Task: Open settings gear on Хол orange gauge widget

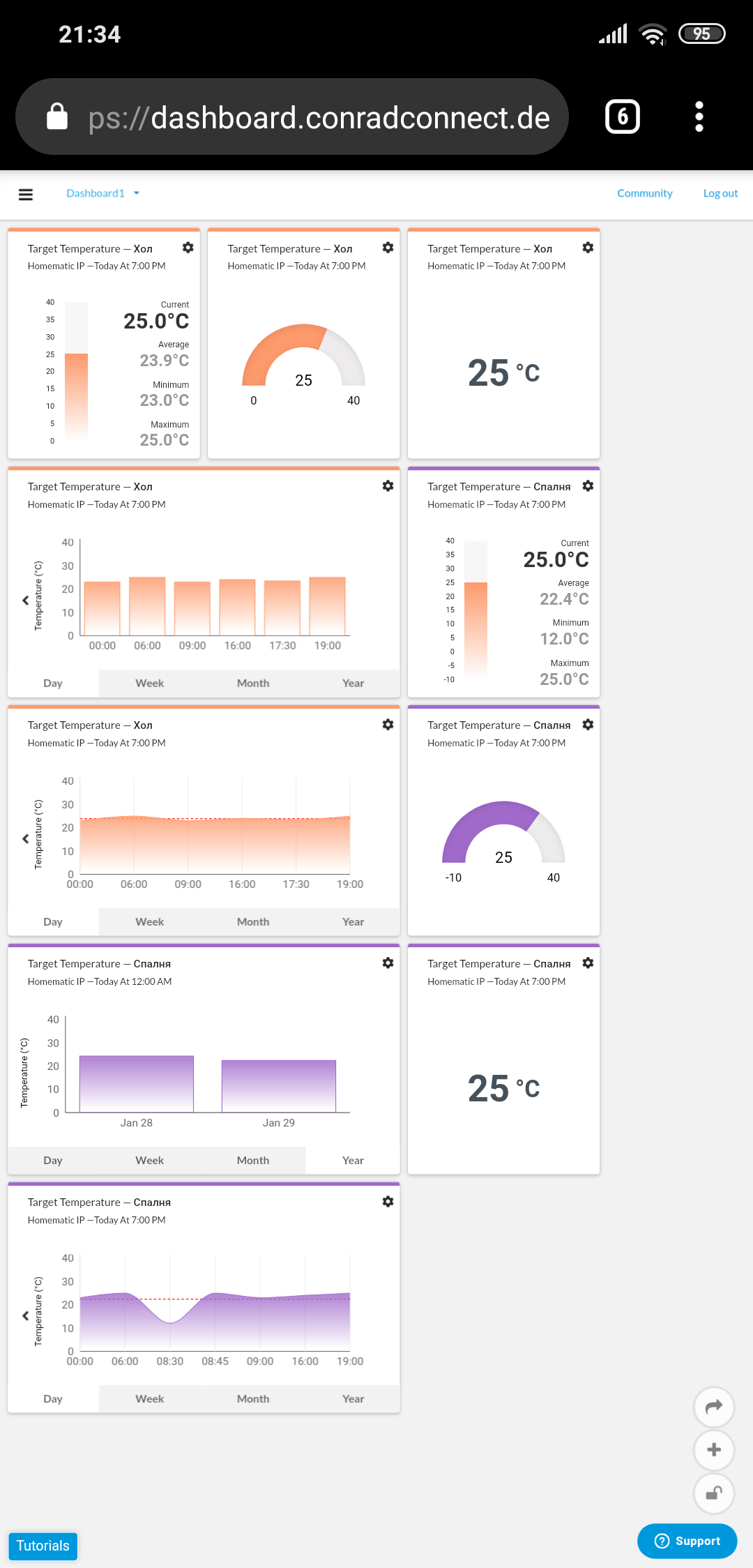Action: (388, 248)
